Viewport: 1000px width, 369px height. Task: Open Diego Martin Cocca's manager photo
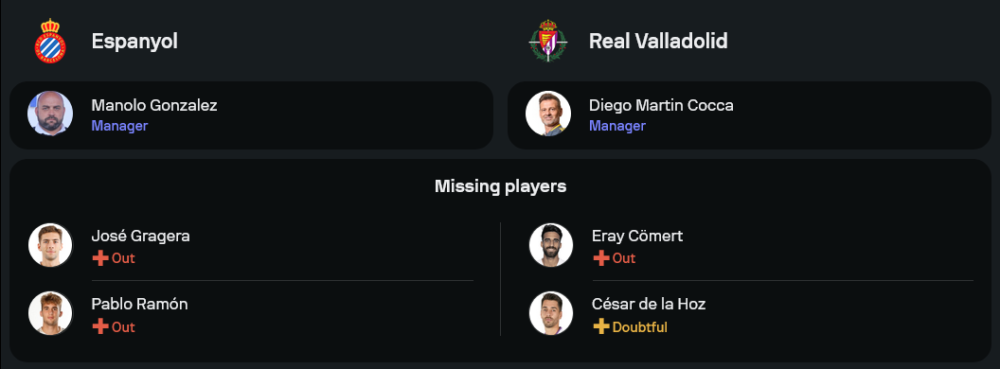[548, 113]
